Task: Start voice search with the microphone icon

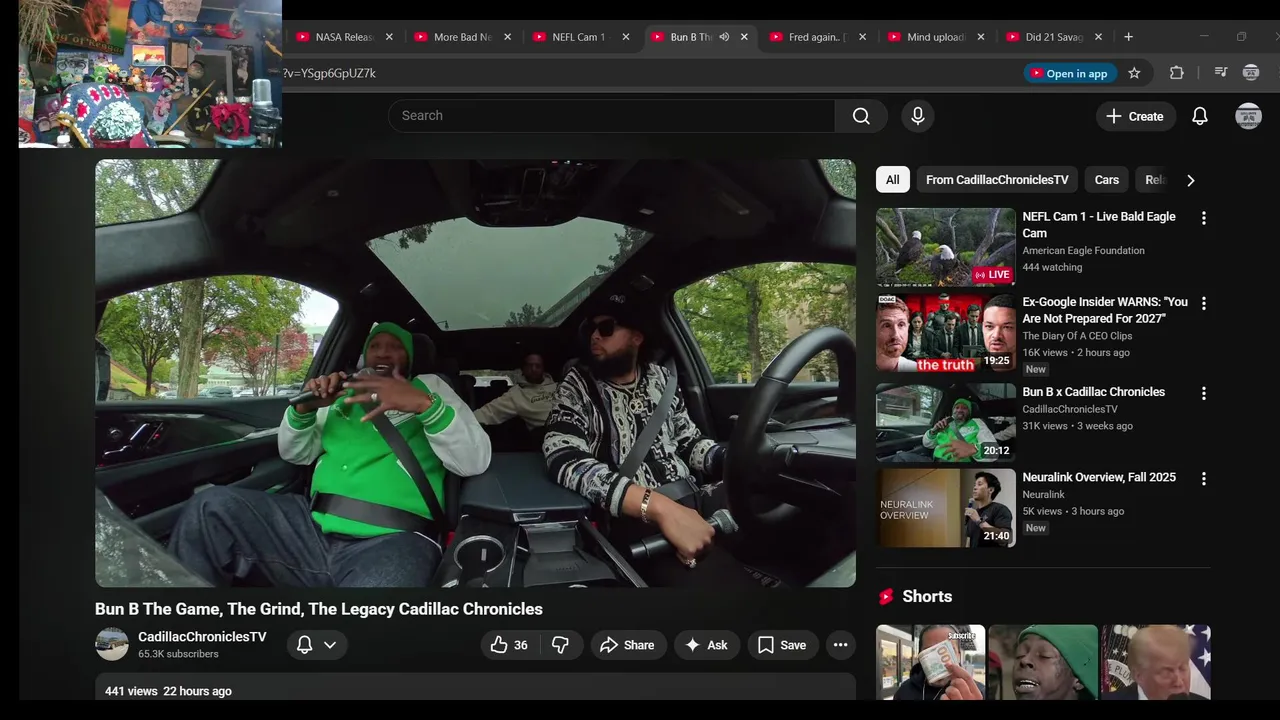Action: (x=918, y=116)
